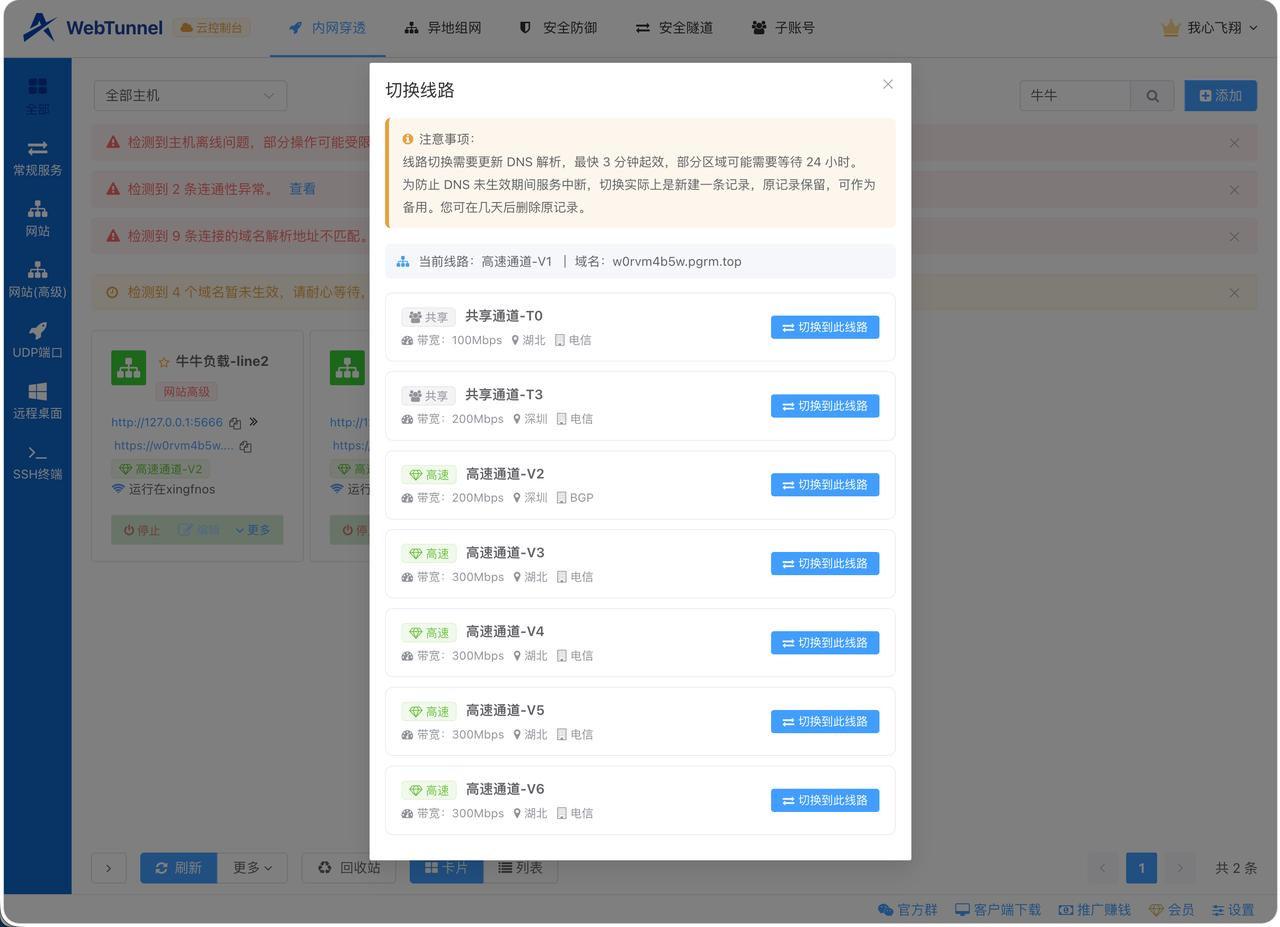
Task: Switch to the 高速通道-V6 line
Action: pyautogui.click(x=825, y=800)
